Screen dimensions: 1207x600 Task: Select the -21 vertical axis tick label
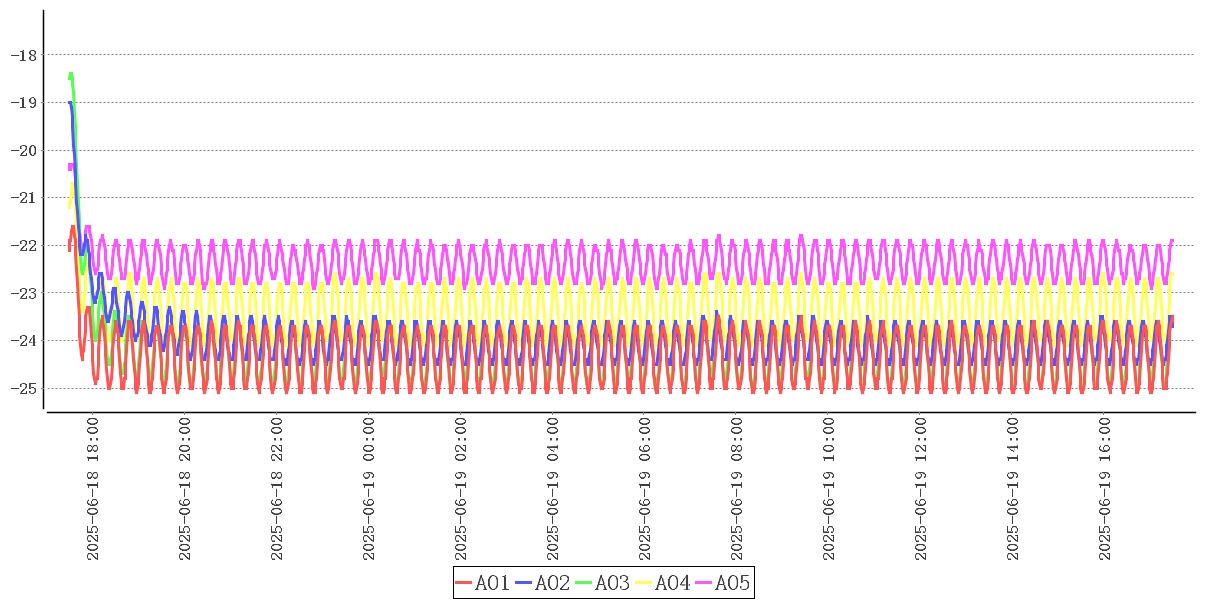[22, 198]
